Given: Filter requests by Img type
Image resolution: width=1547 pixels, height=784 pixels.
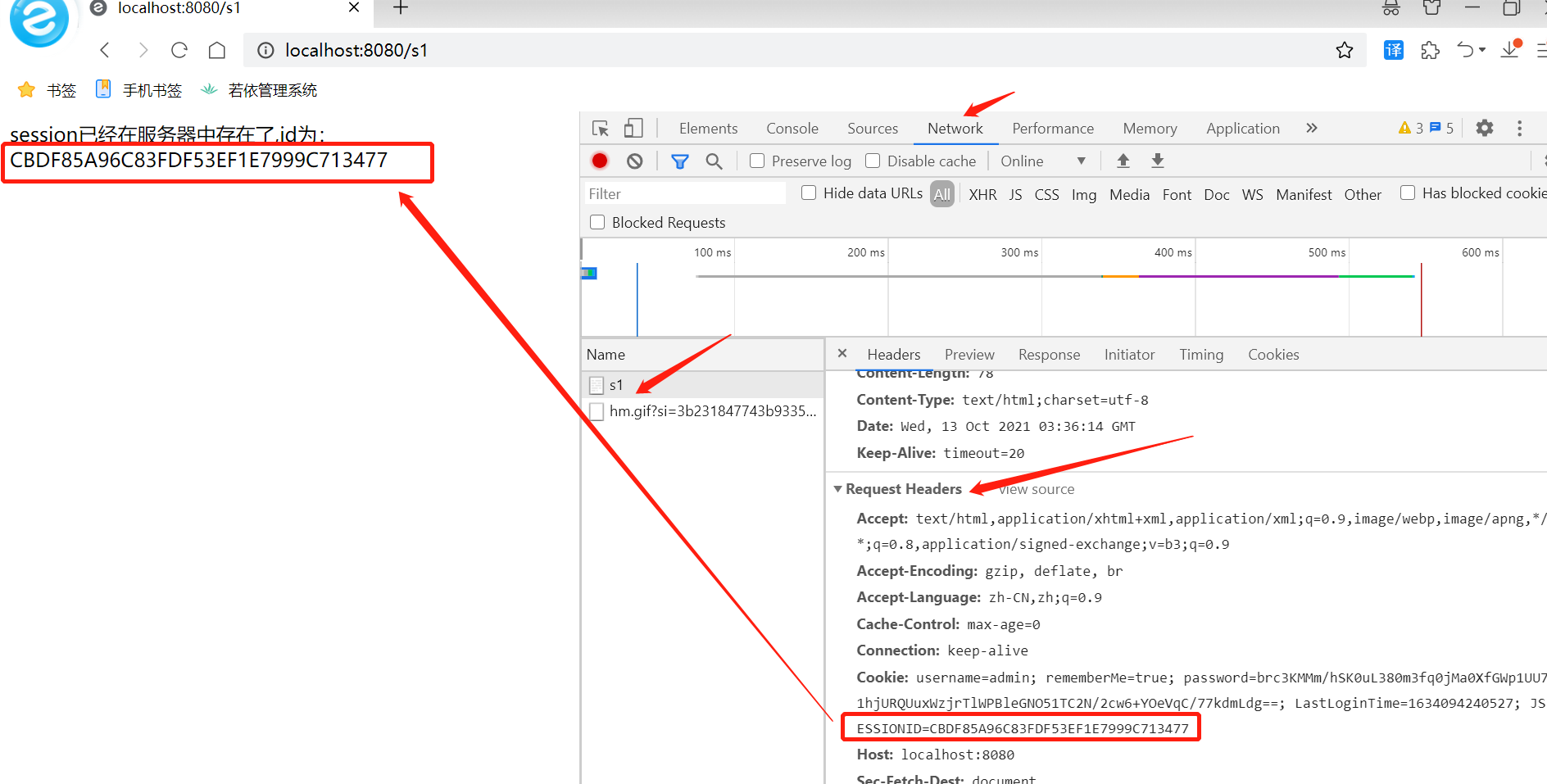Looking at the screenshot, I should point(1083,194).
